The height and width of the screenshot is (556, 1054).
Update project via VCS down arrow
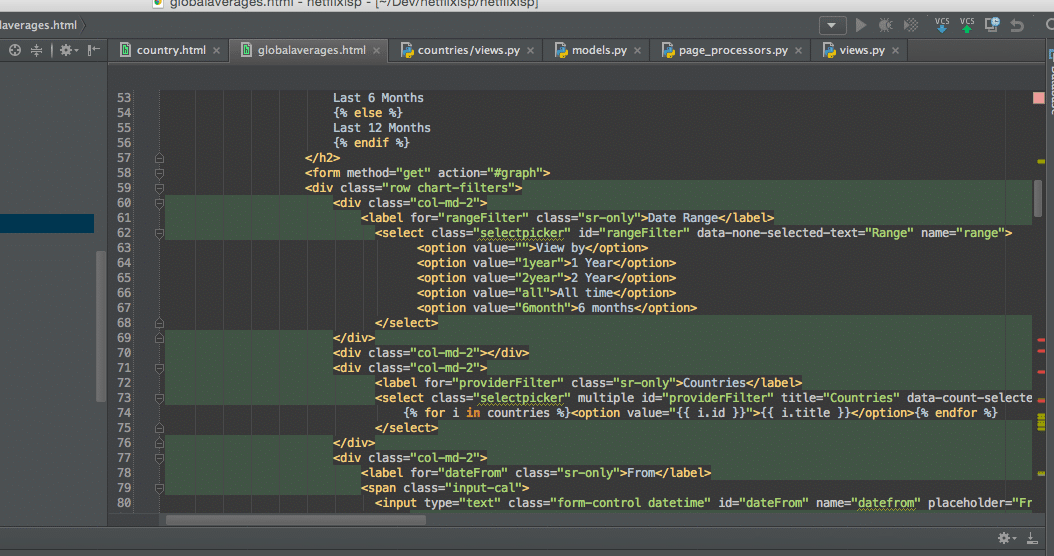[942, 25]
